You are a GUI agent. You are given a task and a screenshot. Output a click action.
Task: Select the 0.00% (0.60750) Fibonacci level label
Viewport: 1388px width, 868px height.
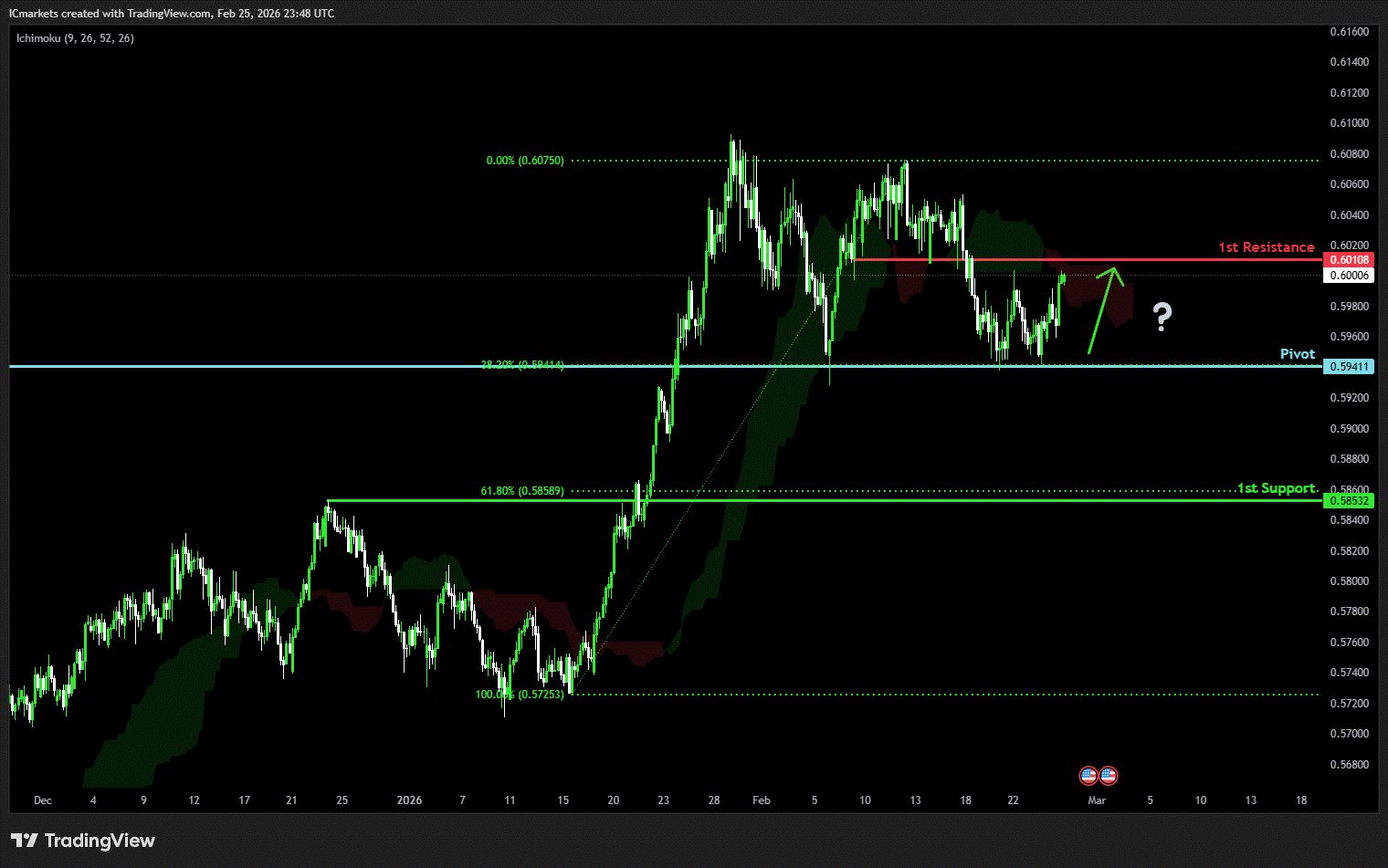(525, 161)
